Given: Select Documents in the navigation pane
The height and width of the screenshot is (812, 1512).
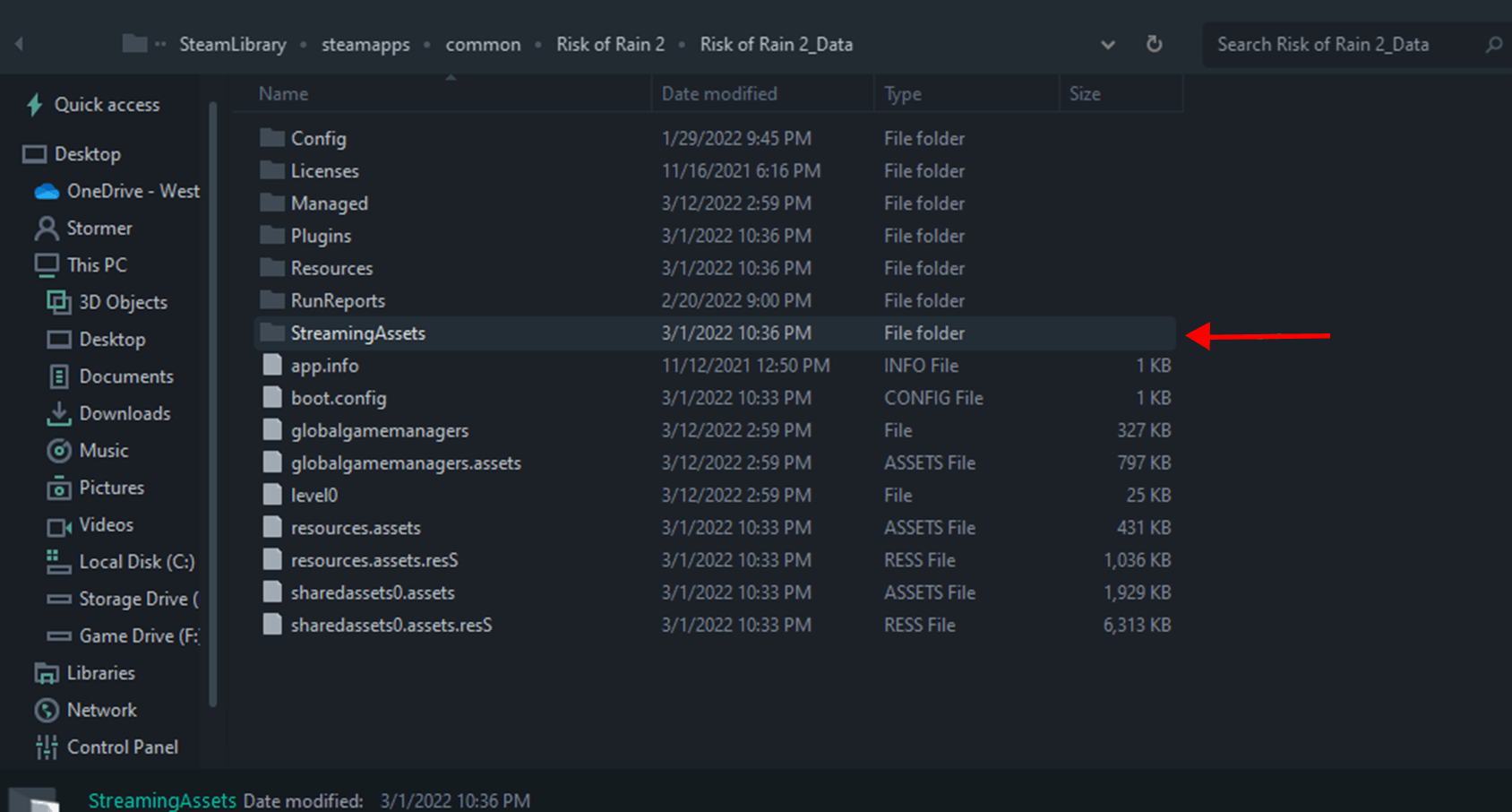Looking at the screenshot, I should 126,376.
